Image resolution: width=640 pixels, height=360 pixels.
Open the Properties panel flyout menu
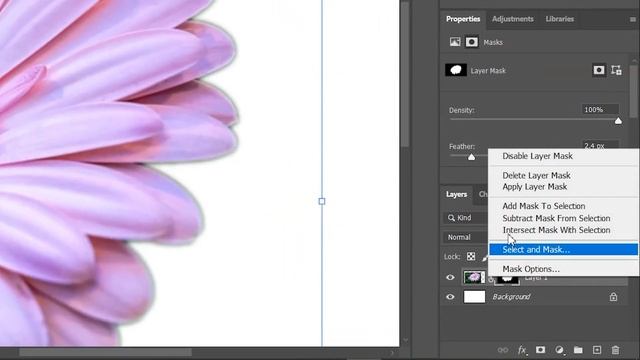click(x=633, y=19)
